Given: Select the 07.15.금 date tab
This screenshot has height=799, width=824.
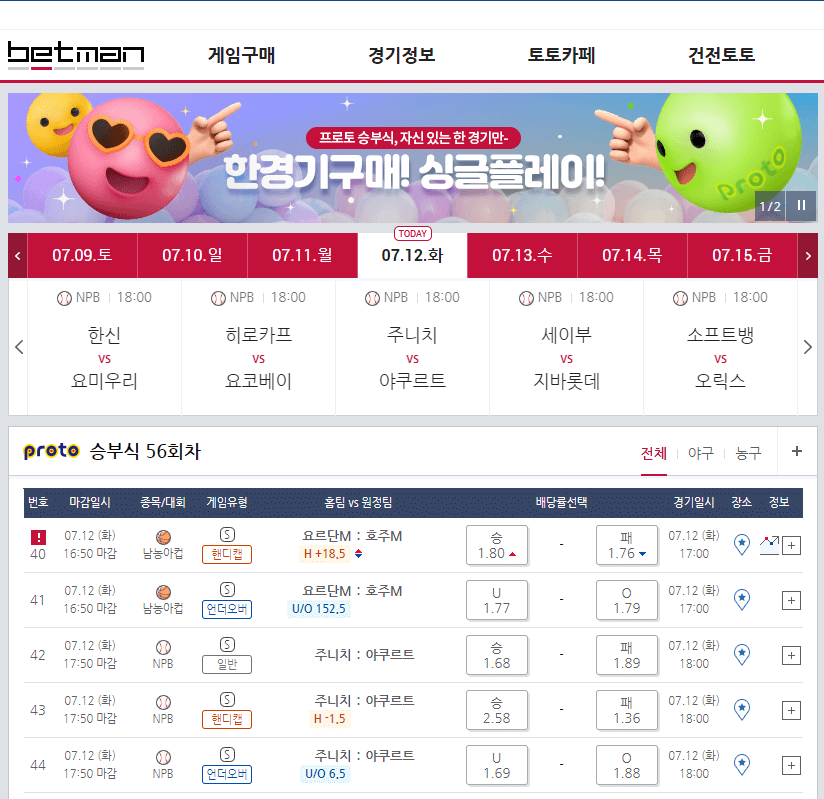Looking at the screenshot, I should [x=742, y=255].
